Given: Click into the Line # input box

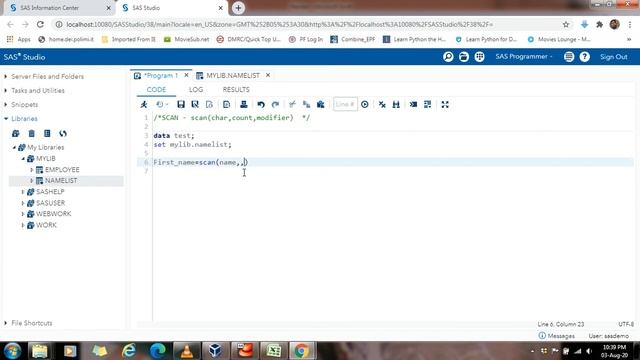Looking at the screenshot, I should (x=345, y=104).
